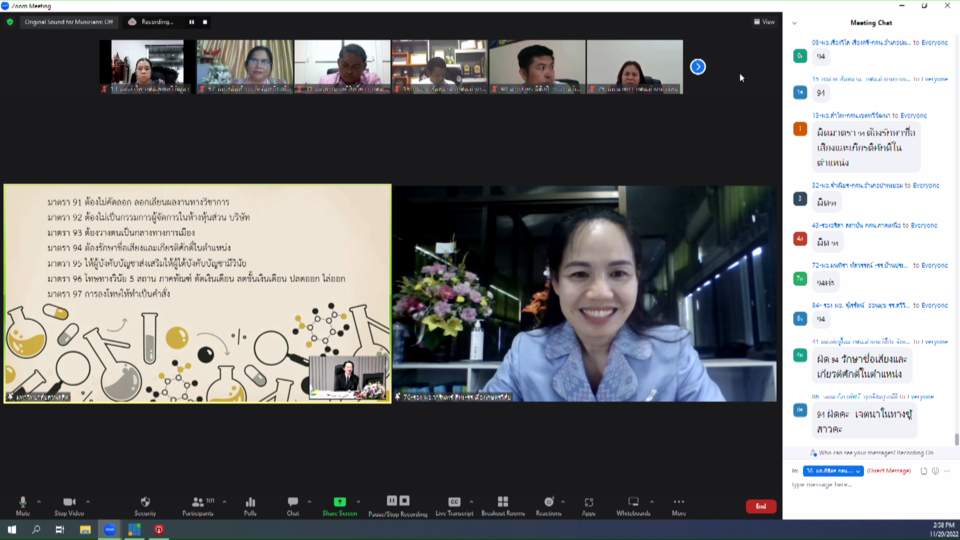Select first participant thumbnail in gallery strip
The width and height of the screenshot is (960, 540).
[147, 66]
